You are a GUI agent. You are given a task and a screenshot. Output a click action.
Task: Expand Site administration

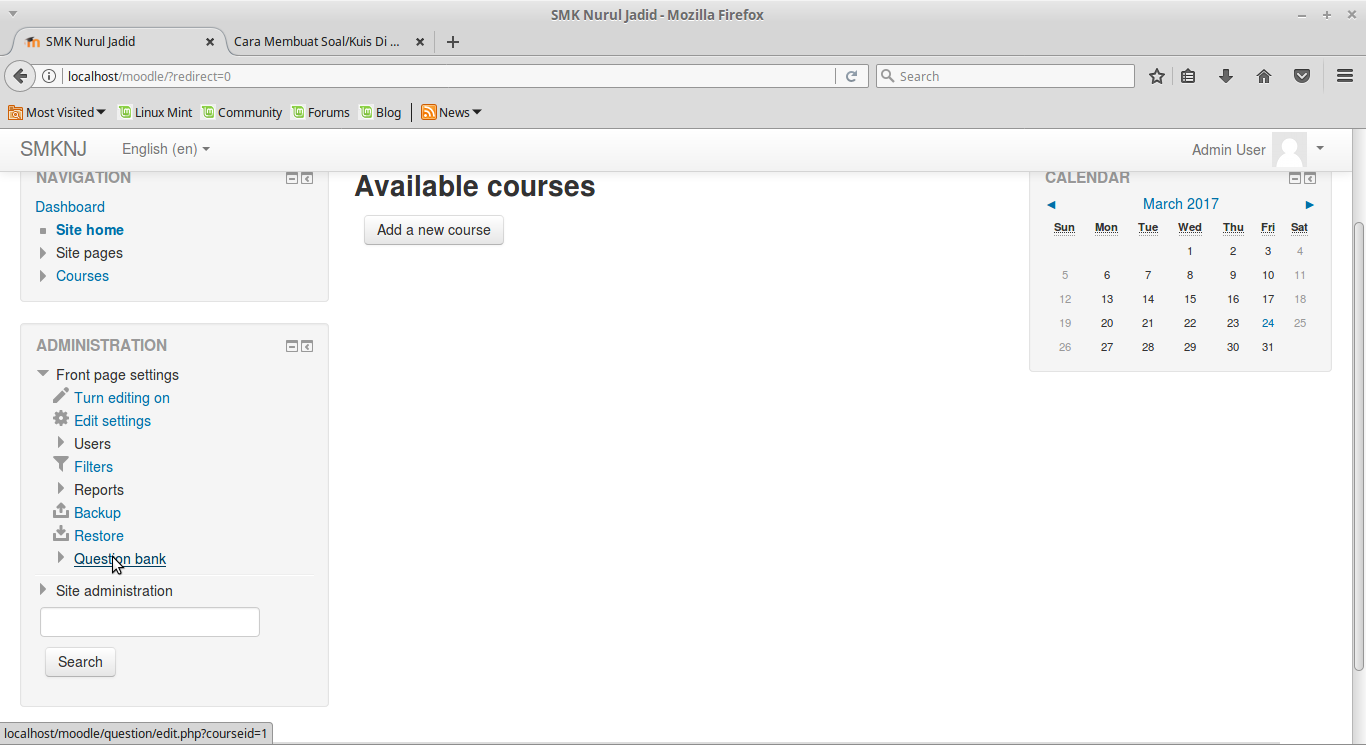pyautogui.click(x=43, y=590)
